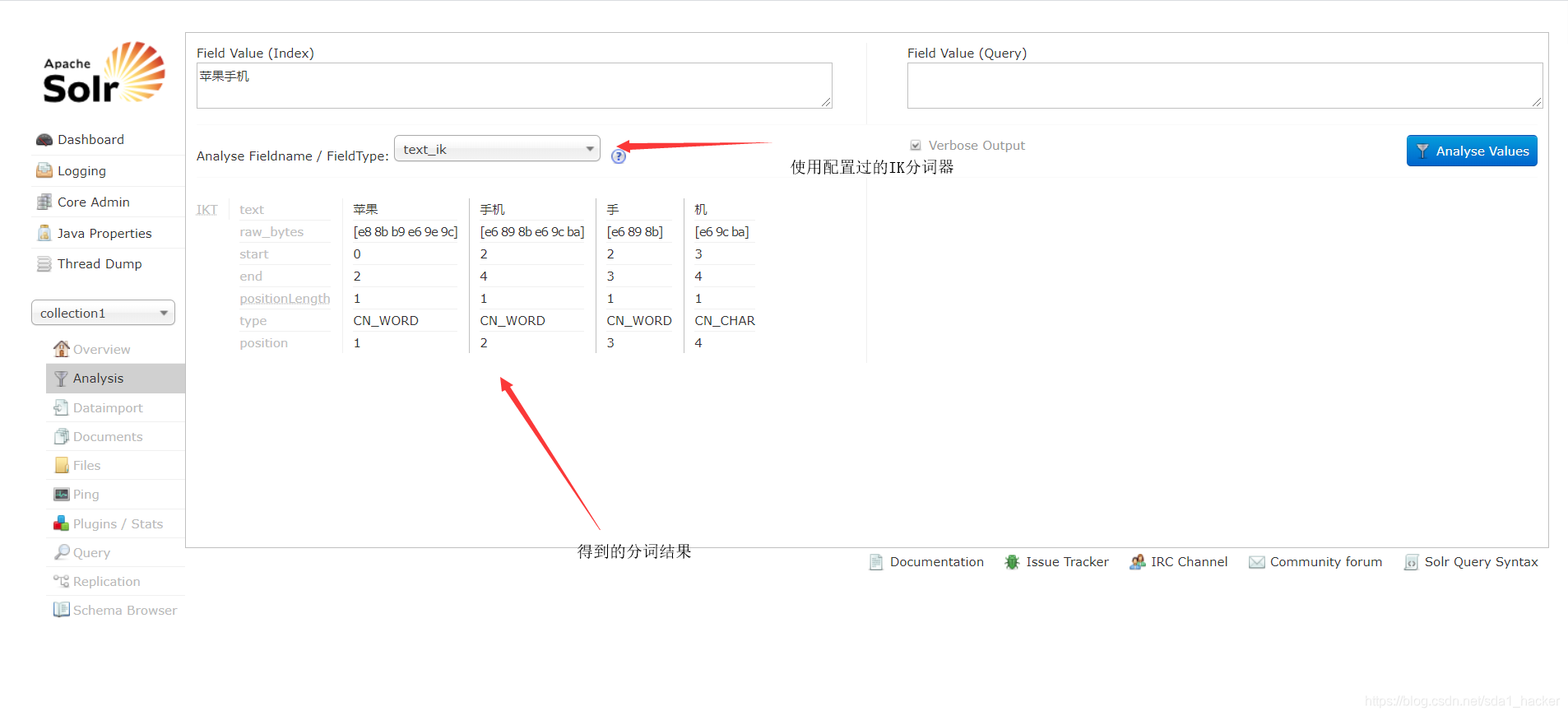Open the Issue Tracker link
Viewport: 1568px width, 716px height.
(x=1067, y=562)
